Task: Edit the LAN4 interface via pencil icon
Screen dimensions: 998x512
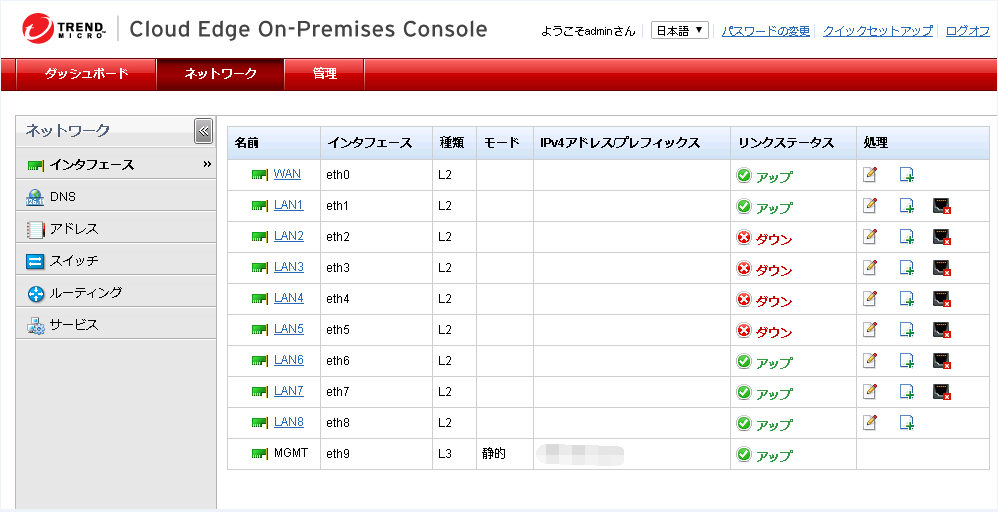Action: tap(870, 299)
